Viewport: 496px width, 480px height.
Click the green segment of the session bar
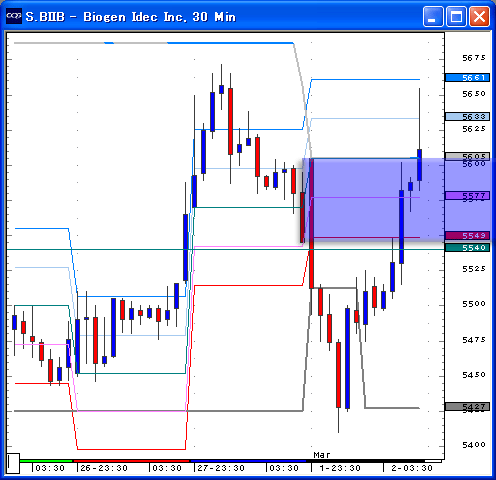[46, 461]
